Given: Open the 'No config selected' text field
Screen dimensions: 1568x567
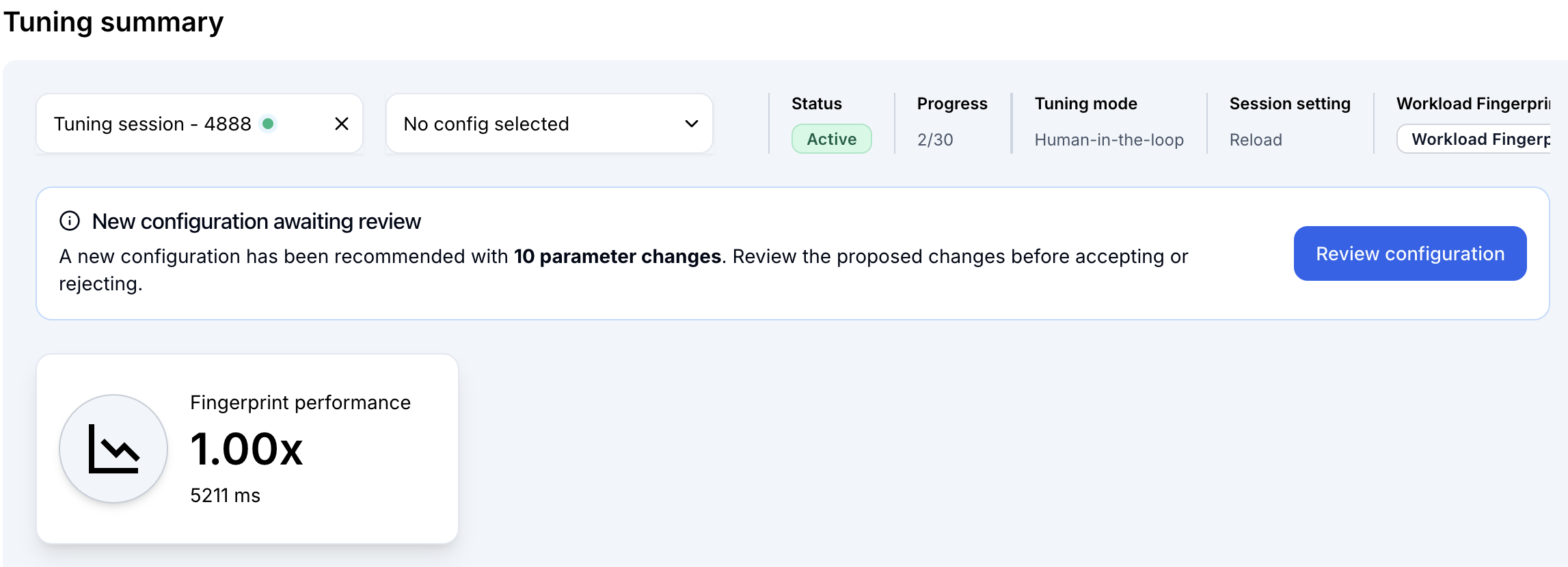Looking at the screenshot, I should (486, 124).
